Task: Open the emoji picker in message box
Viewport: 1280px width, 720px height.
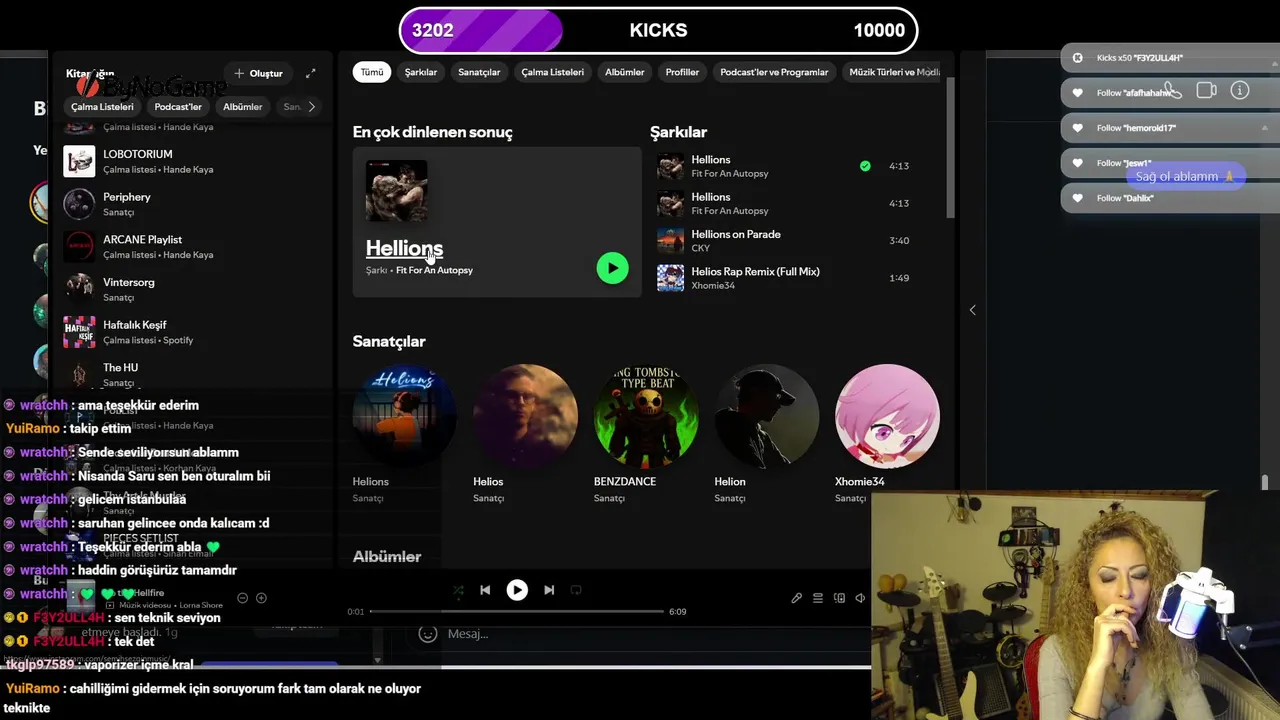Action: point(428,633)
